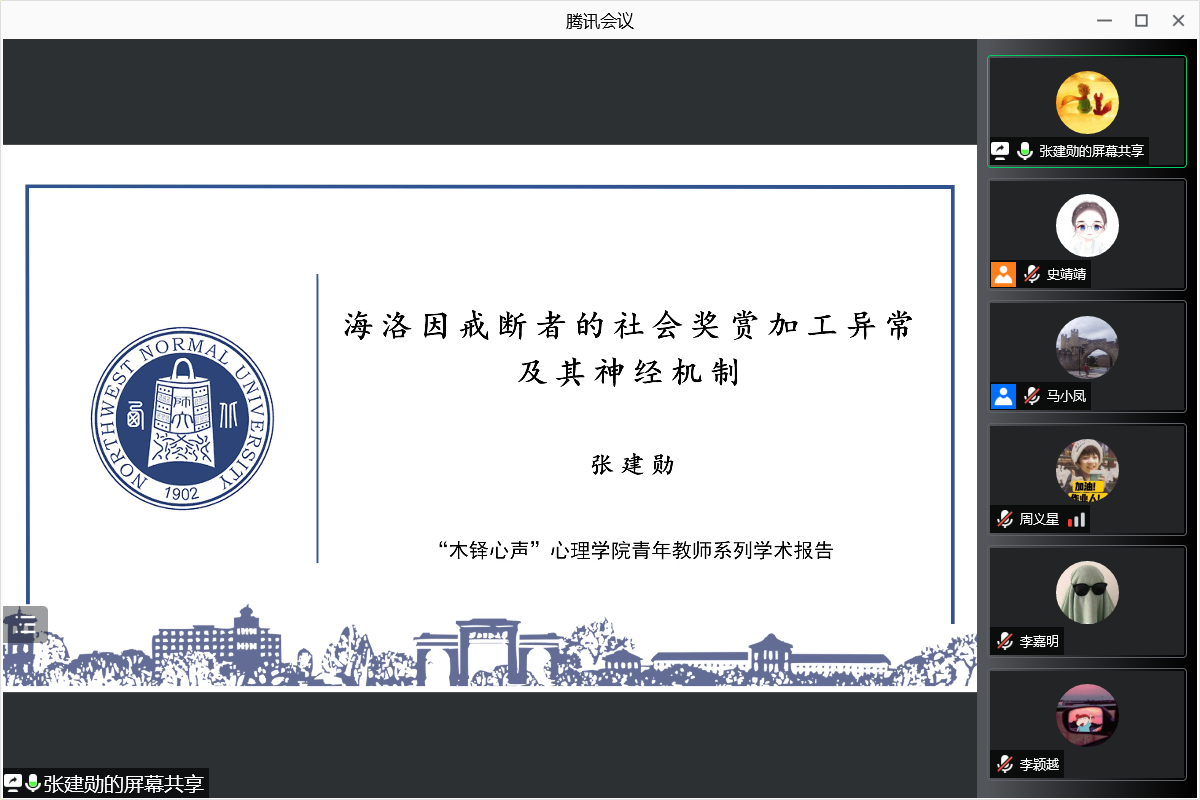The width and height of the screenshot is (1200, 800).
Task: Click the 张建勋的屏幕共享 label at bottom left
Action: [123, 784]
